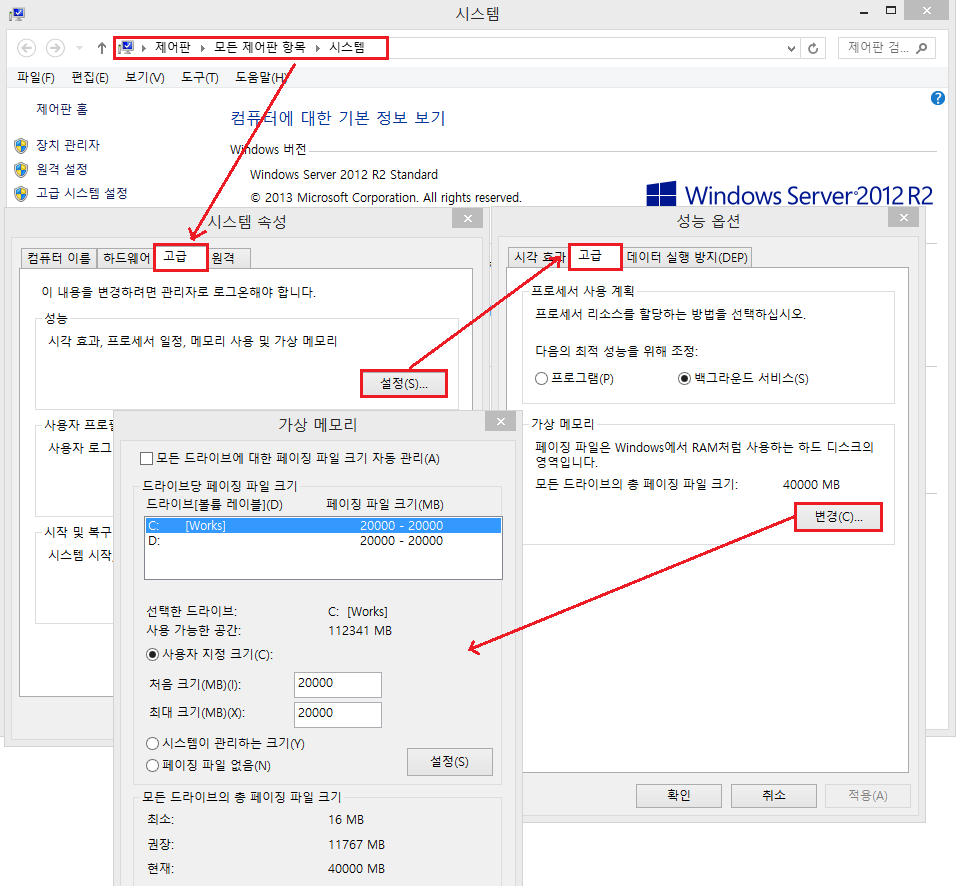Click 변경(C)... button for virtual memory

click(x=838, y=517)
